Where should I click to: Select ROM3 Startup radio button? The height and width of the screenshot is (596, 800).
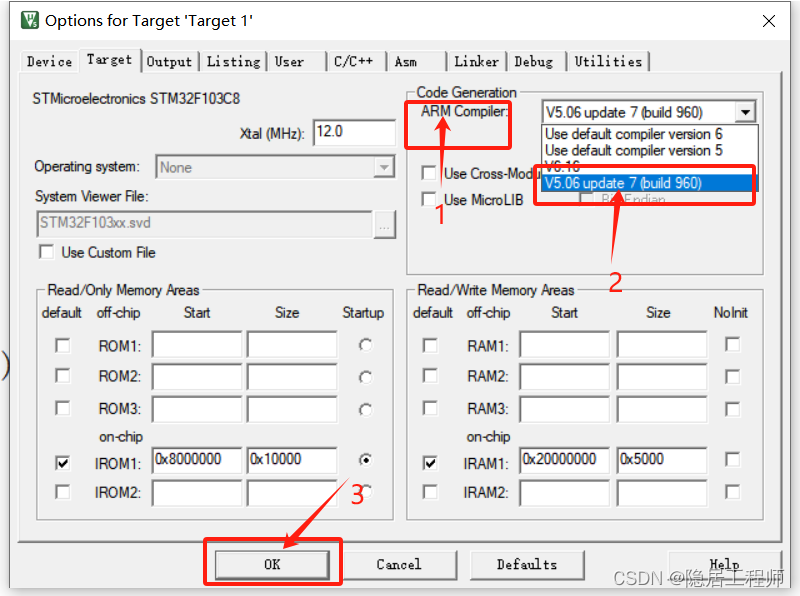point(365,409)
